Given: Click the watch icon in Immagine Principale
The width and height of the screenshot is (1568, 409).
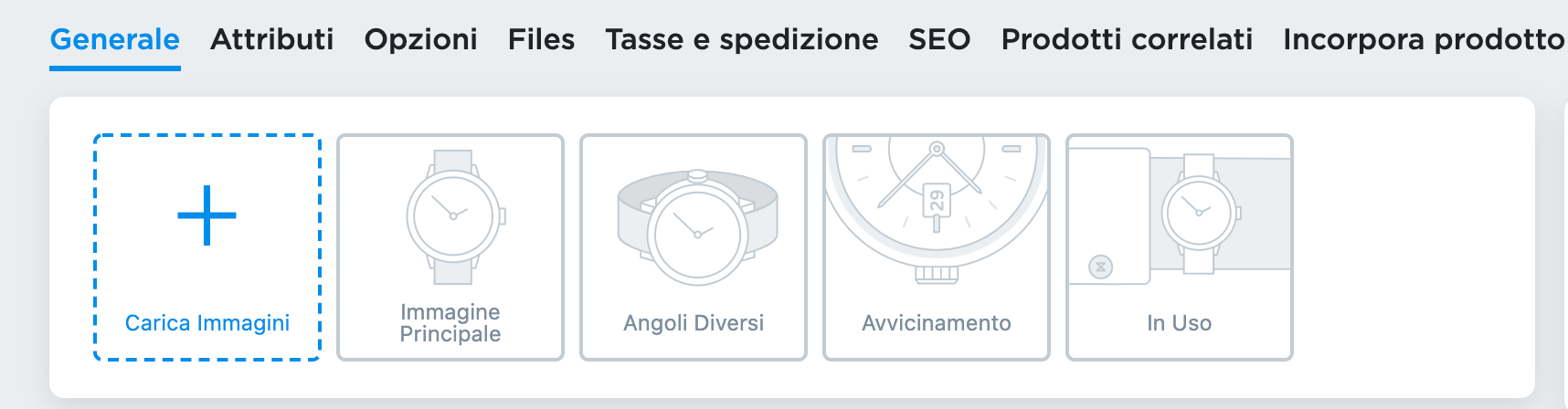Looking at the screenshot, I should 453,217.
